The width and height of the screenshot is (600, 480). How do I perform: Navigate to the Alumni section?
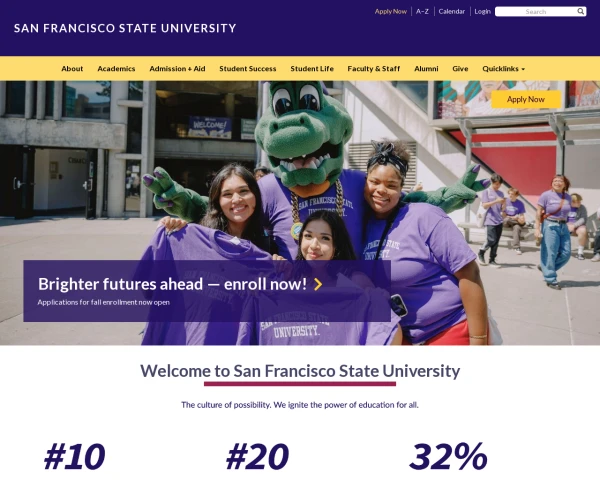[426, 69]
